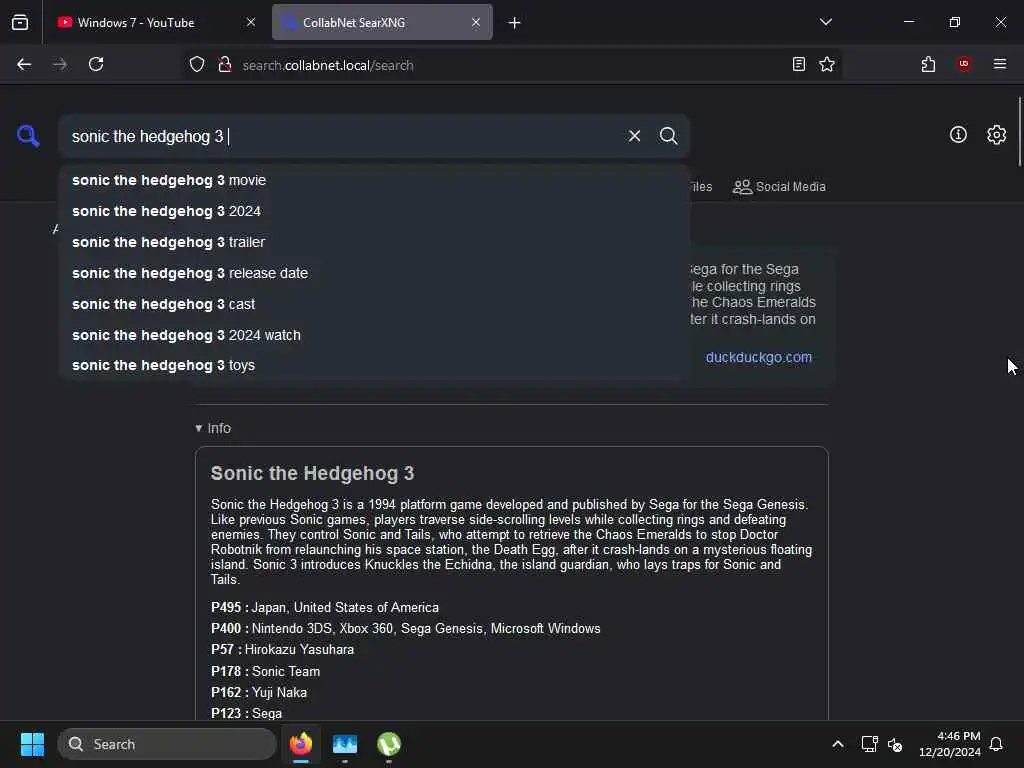This screenshot has height=768, width=1024.
Task: Open the uBlock Origin extension icon
Action: [963, 64]
